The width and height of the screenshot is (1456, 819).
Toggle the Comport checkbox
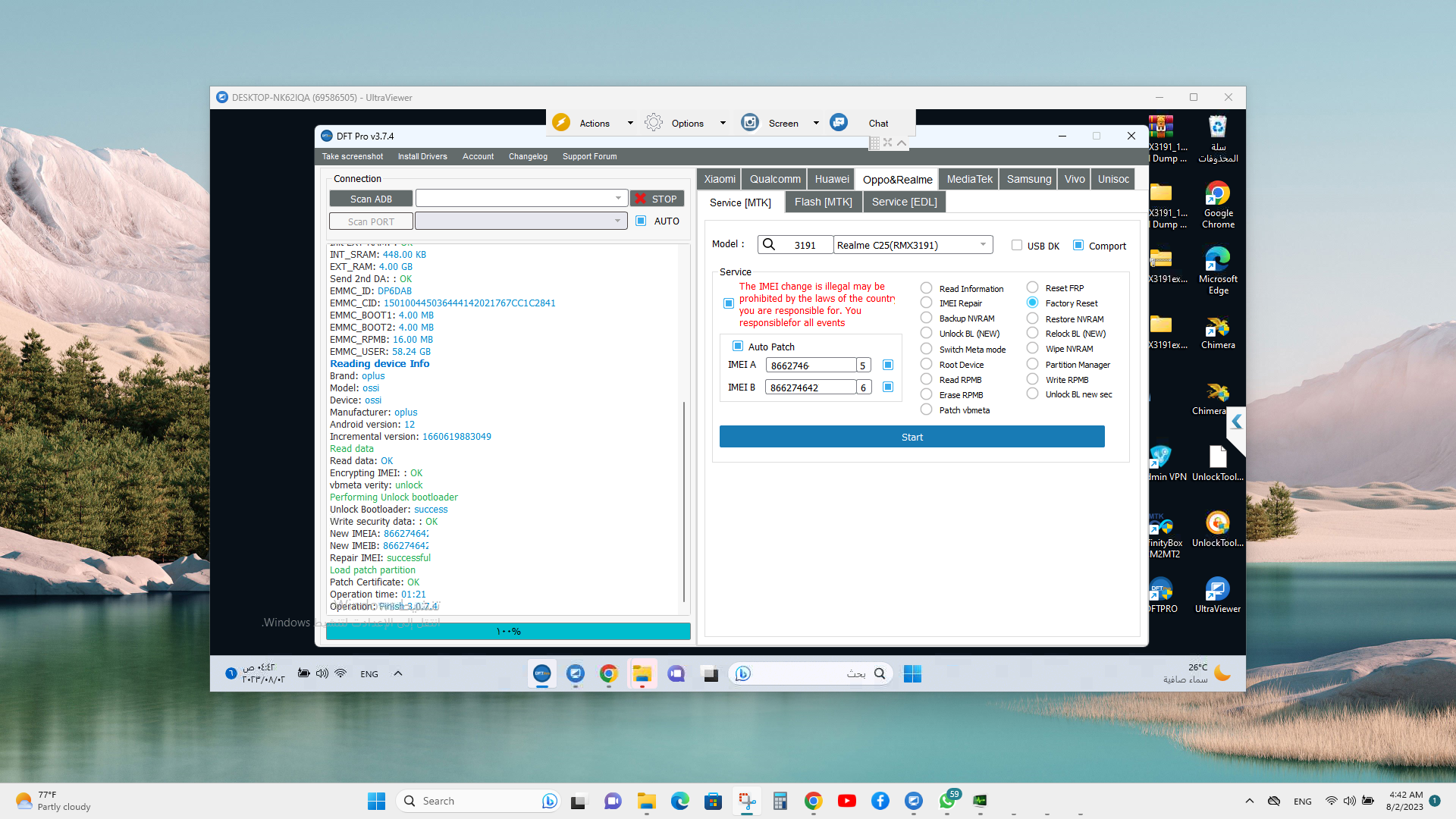pyautogui.click(x=1078, y=245)
